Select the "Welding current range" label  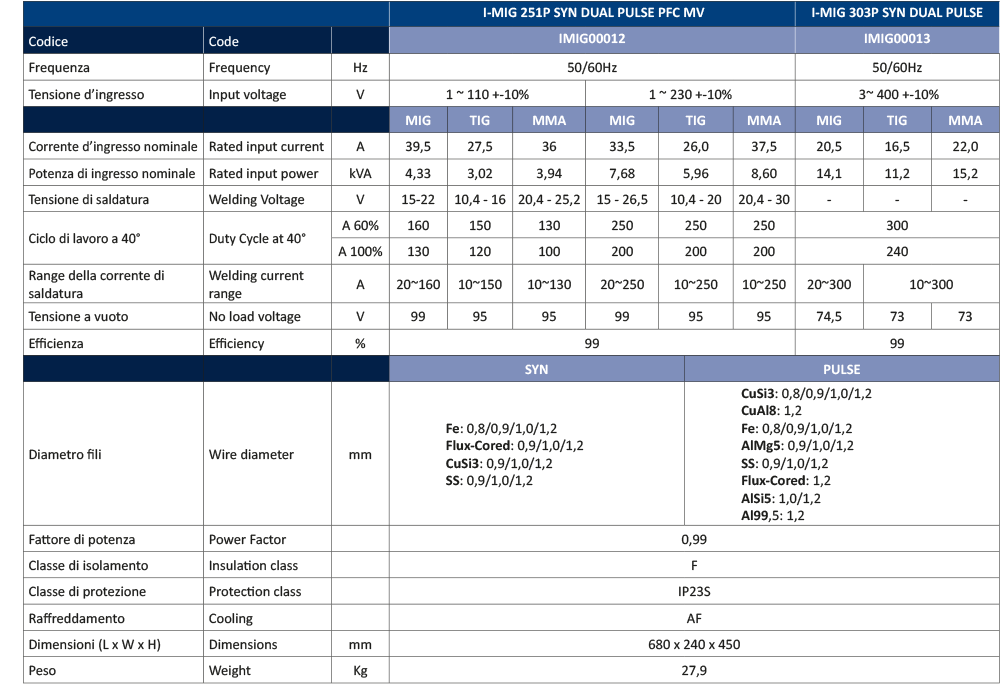[256, 284]
